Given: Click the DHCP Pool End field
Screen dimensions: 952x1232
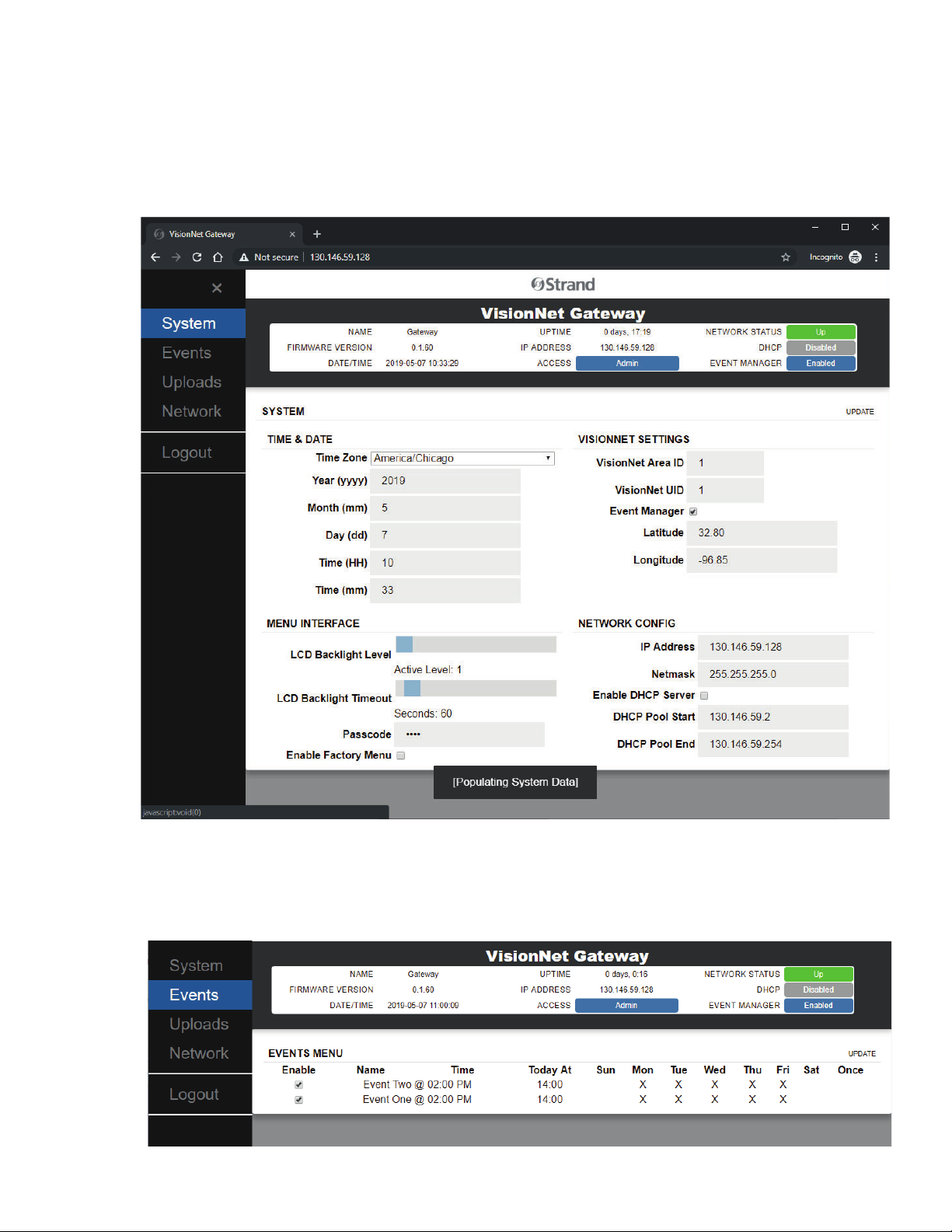Looking at the screenshot, I should [x=773, y=745].
